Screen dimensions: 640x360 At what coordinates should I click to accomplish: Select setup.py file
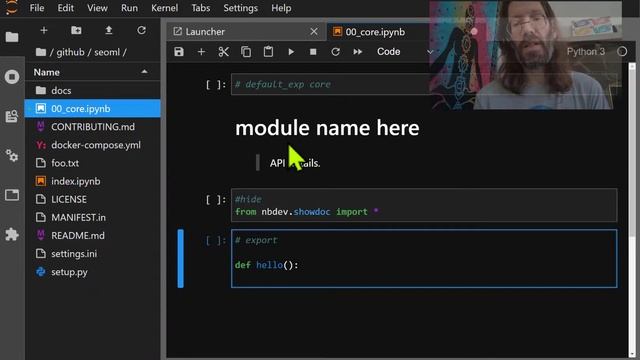click(x=93, y=272)
